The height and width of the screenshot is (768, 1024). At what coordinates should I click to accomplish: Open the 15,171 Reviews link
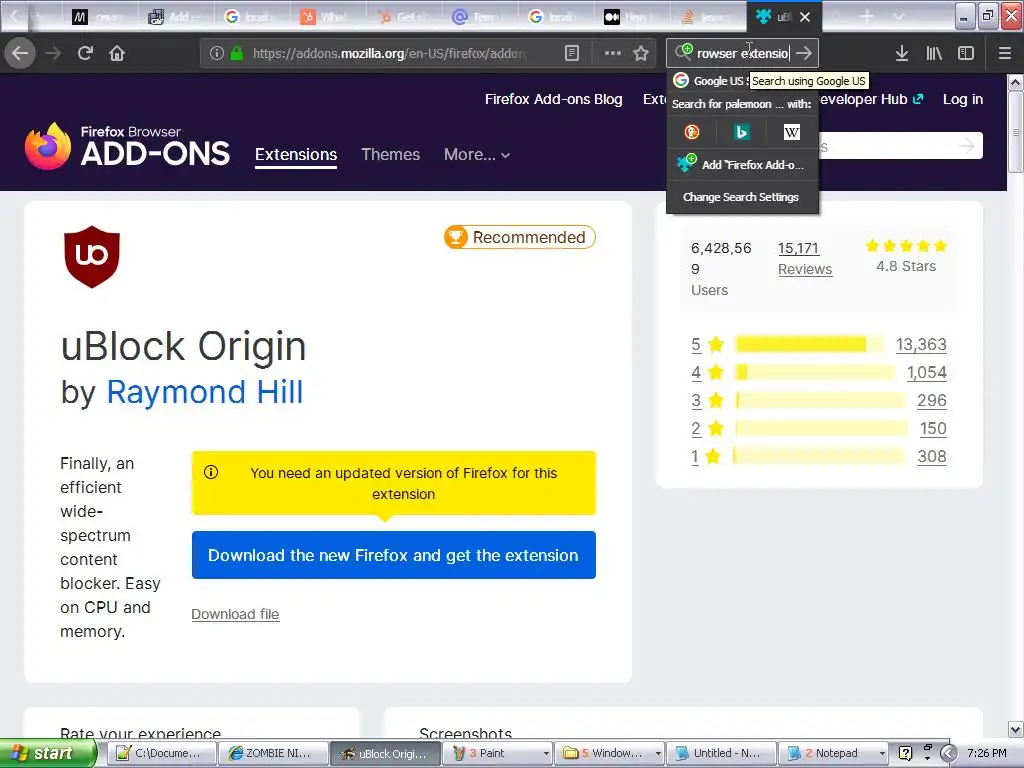coord(805,259)
